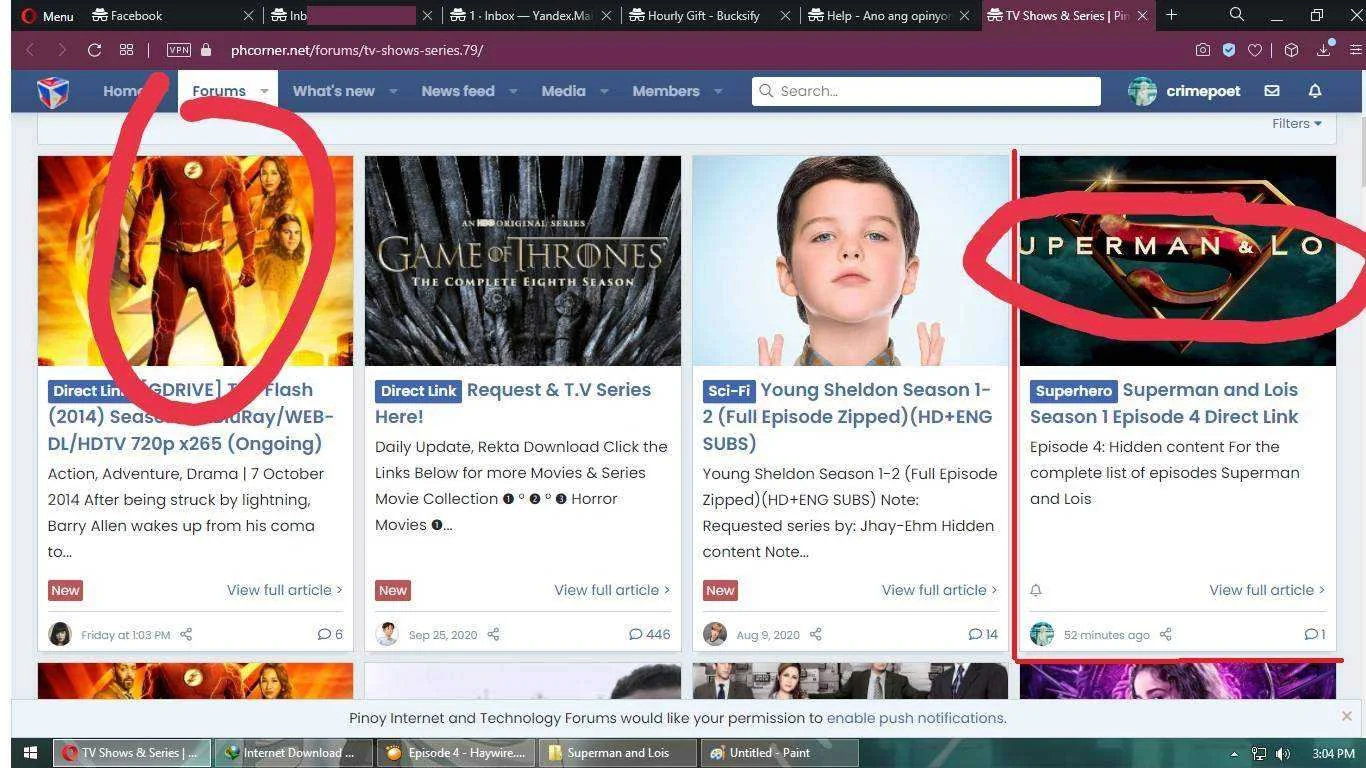Open What's new nav item
The width and height of the screenshot is (1366, 768).
point(333,91)
